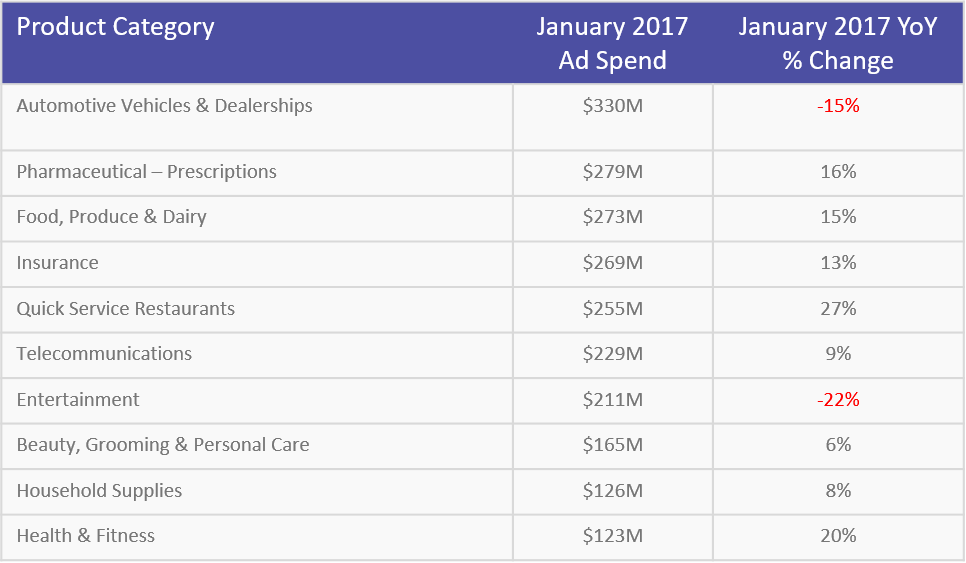
Task: Click the Telecommunications row label
Action: (x=104, y=354)
